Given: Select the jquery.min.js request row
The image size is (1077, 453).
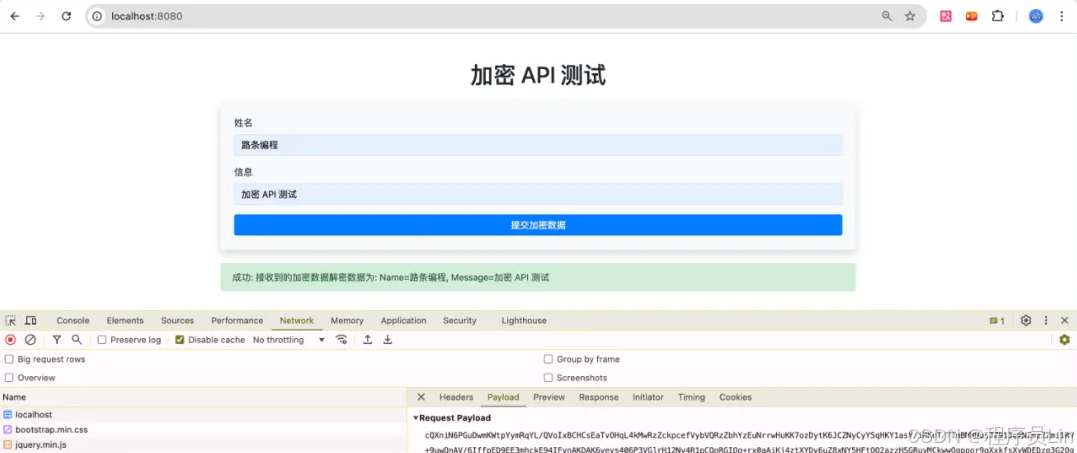Looking at the screenshot, I should [x=203, y=445].
